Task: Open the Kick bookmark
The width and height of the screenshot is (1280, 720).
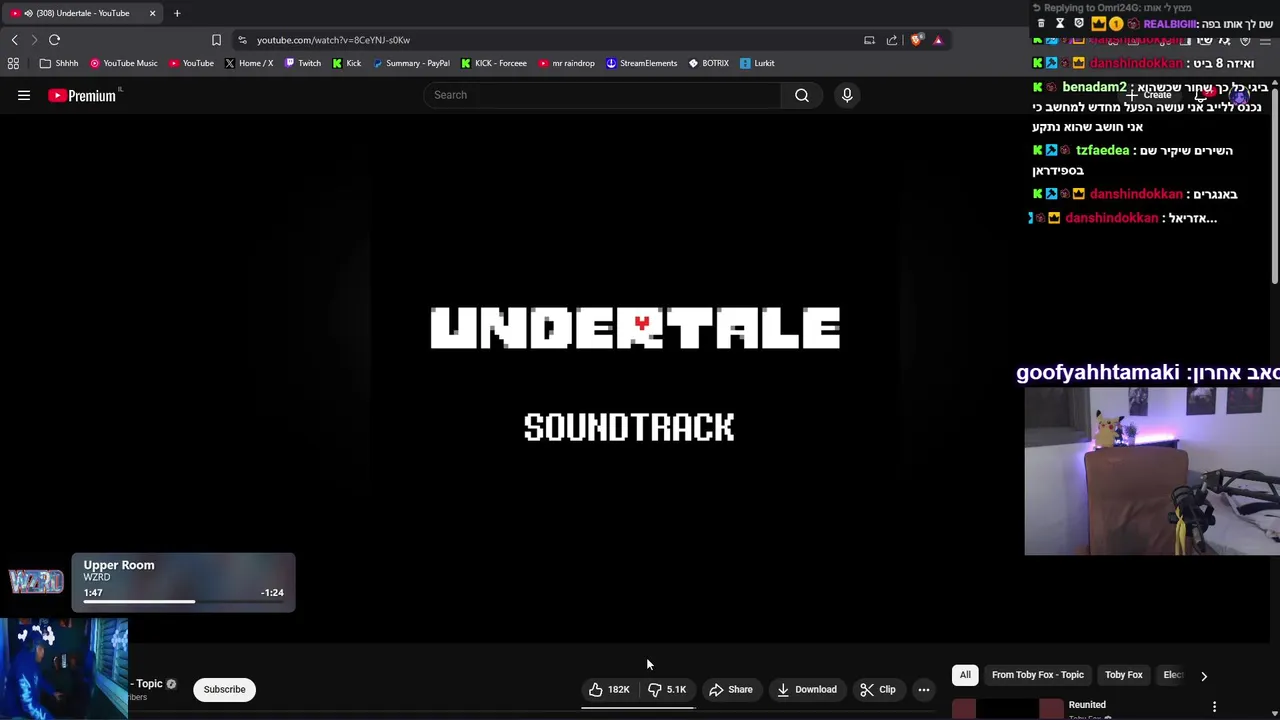Action: pos(347,63)
